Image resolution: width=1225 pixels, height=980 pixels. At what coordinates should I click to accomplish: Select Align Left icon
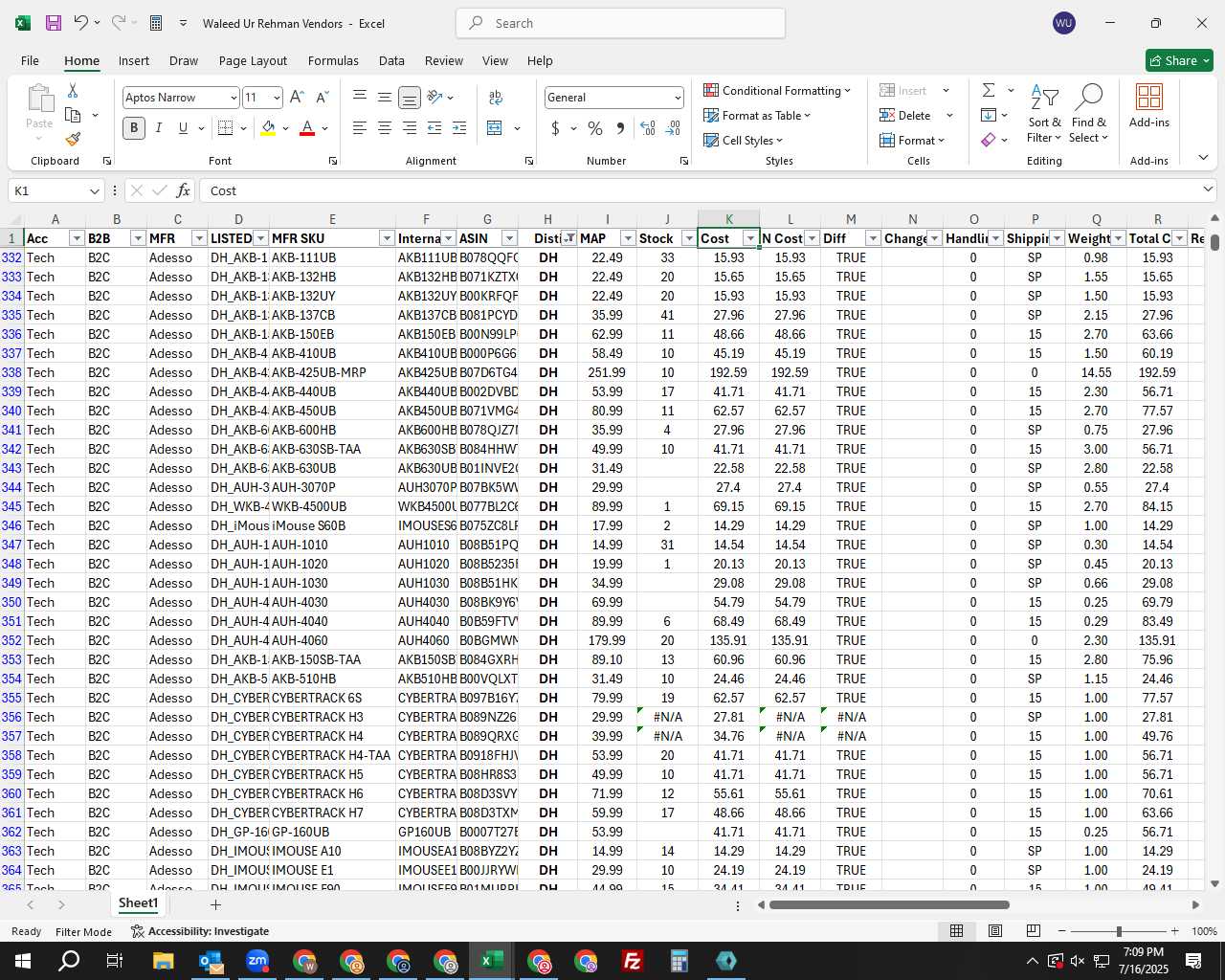point(360,128)
